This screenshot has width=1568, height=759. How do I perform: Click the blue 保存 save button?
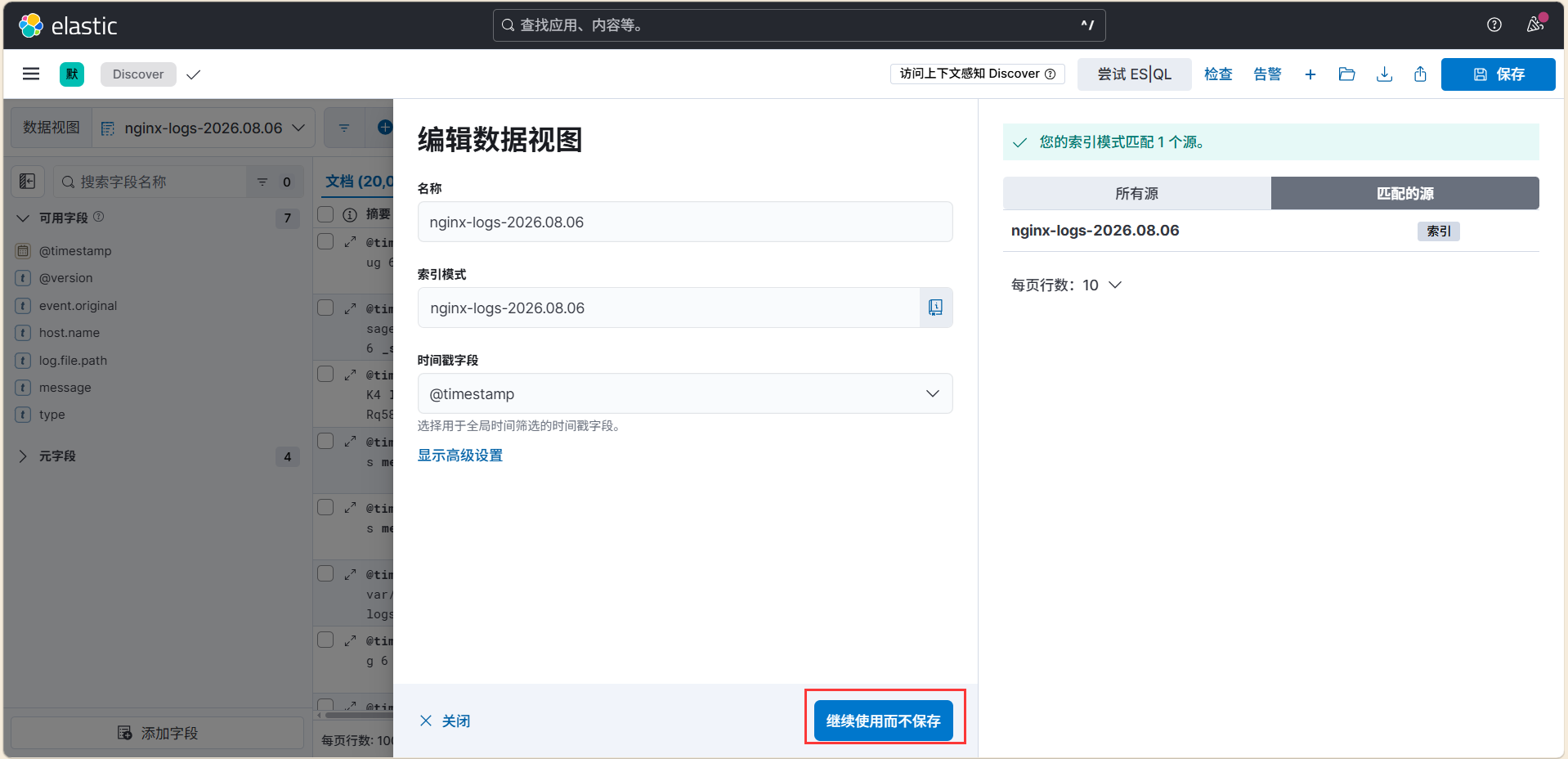tap(1498, 74)
